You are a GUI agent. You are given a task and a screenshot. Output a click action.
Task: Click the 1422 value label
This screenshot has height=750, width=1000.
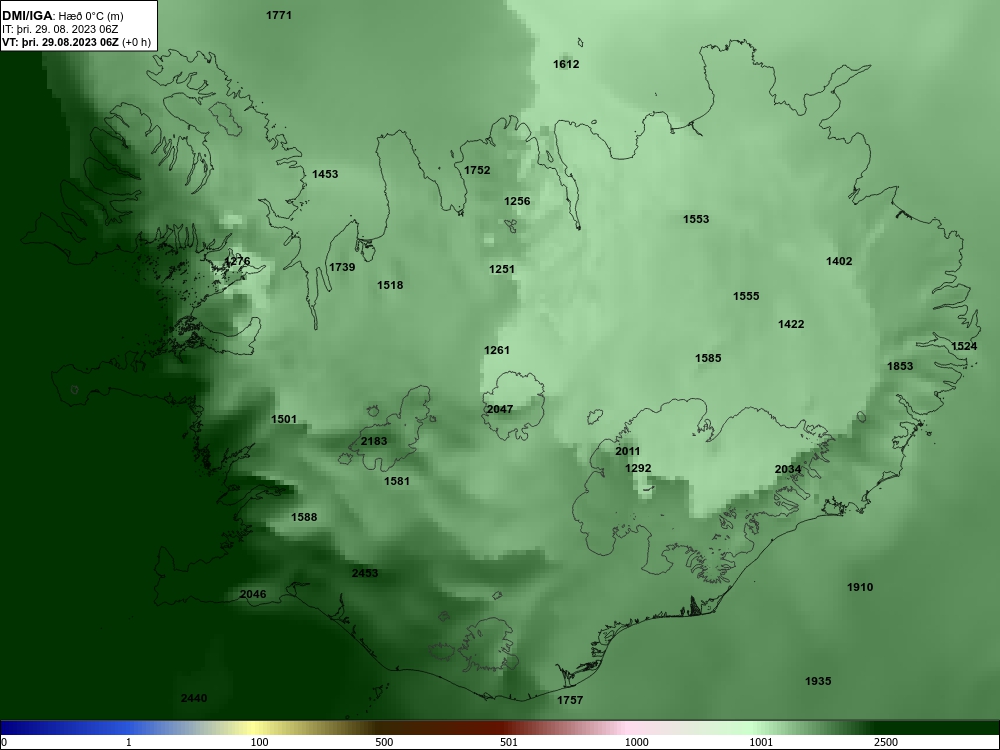pos(791,324)
